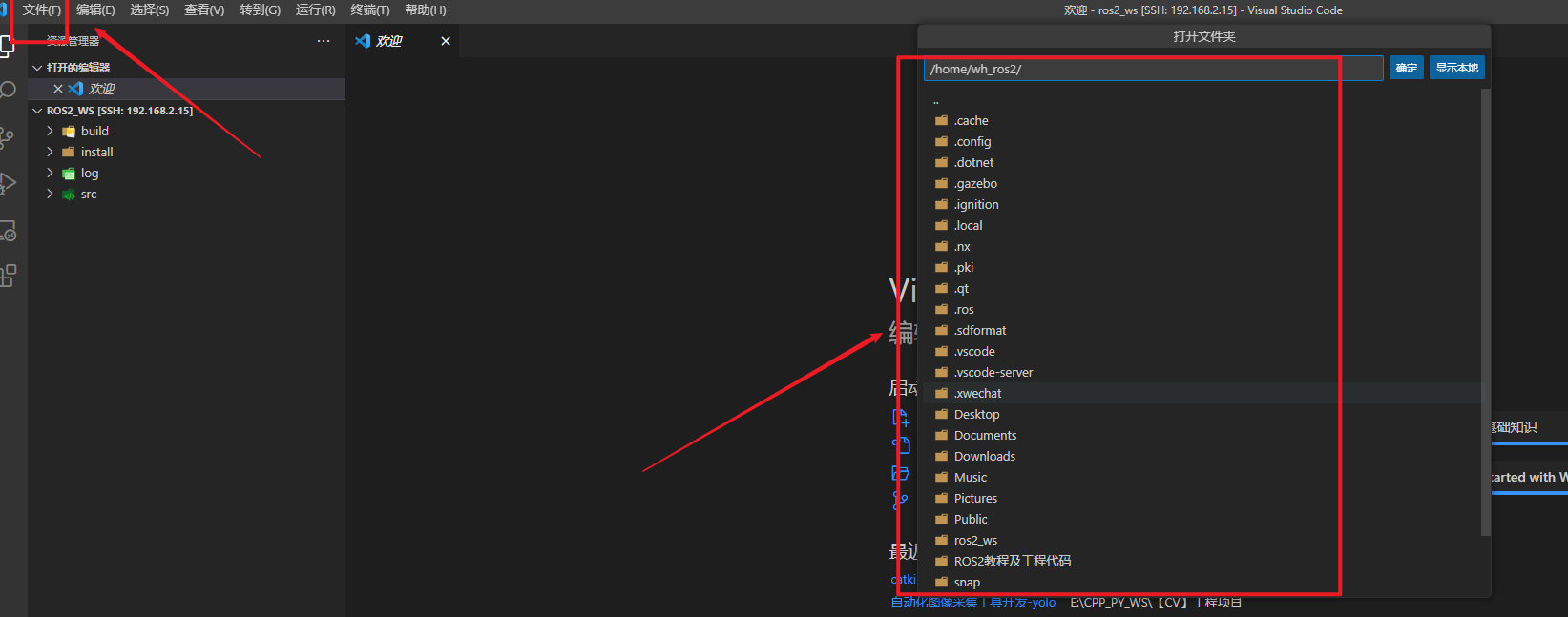Select the .vscode folder entry
Viewport: 1568px width, 617px height.
point(1202,352)
